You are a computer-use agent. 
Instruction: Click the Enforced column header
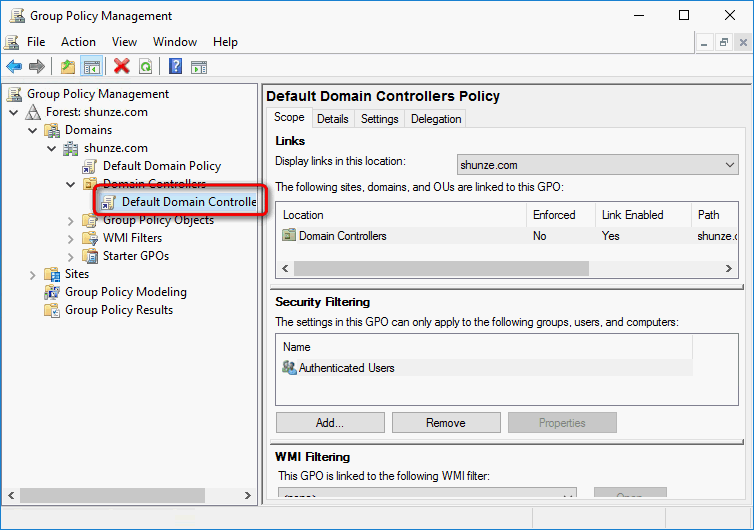561,215
